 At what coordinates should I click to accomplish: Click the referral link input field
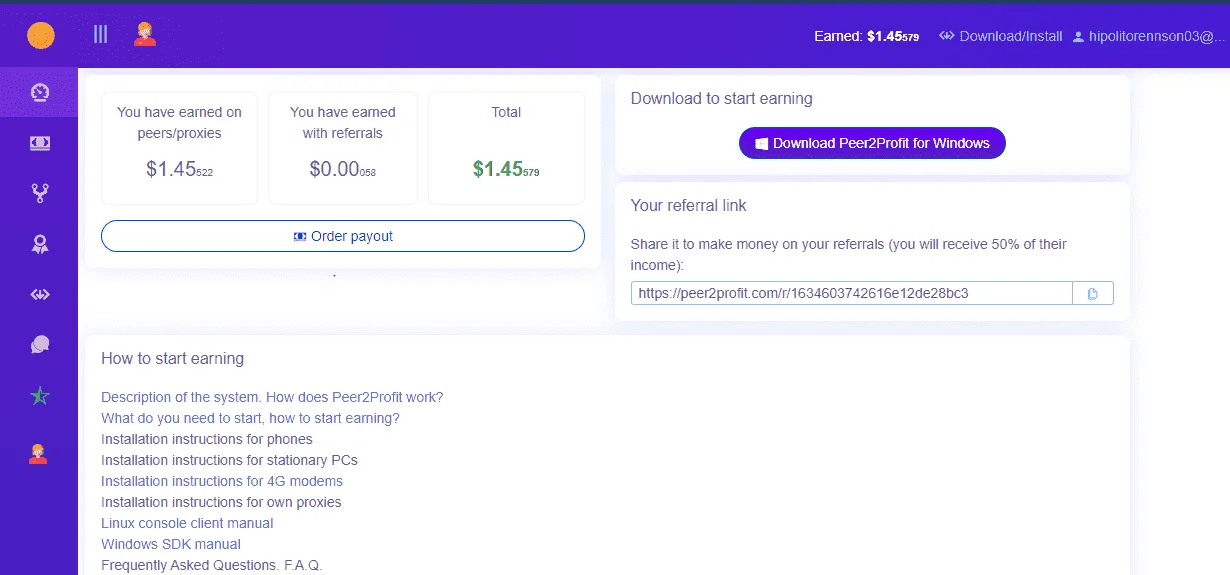click(x=852, y=293)
